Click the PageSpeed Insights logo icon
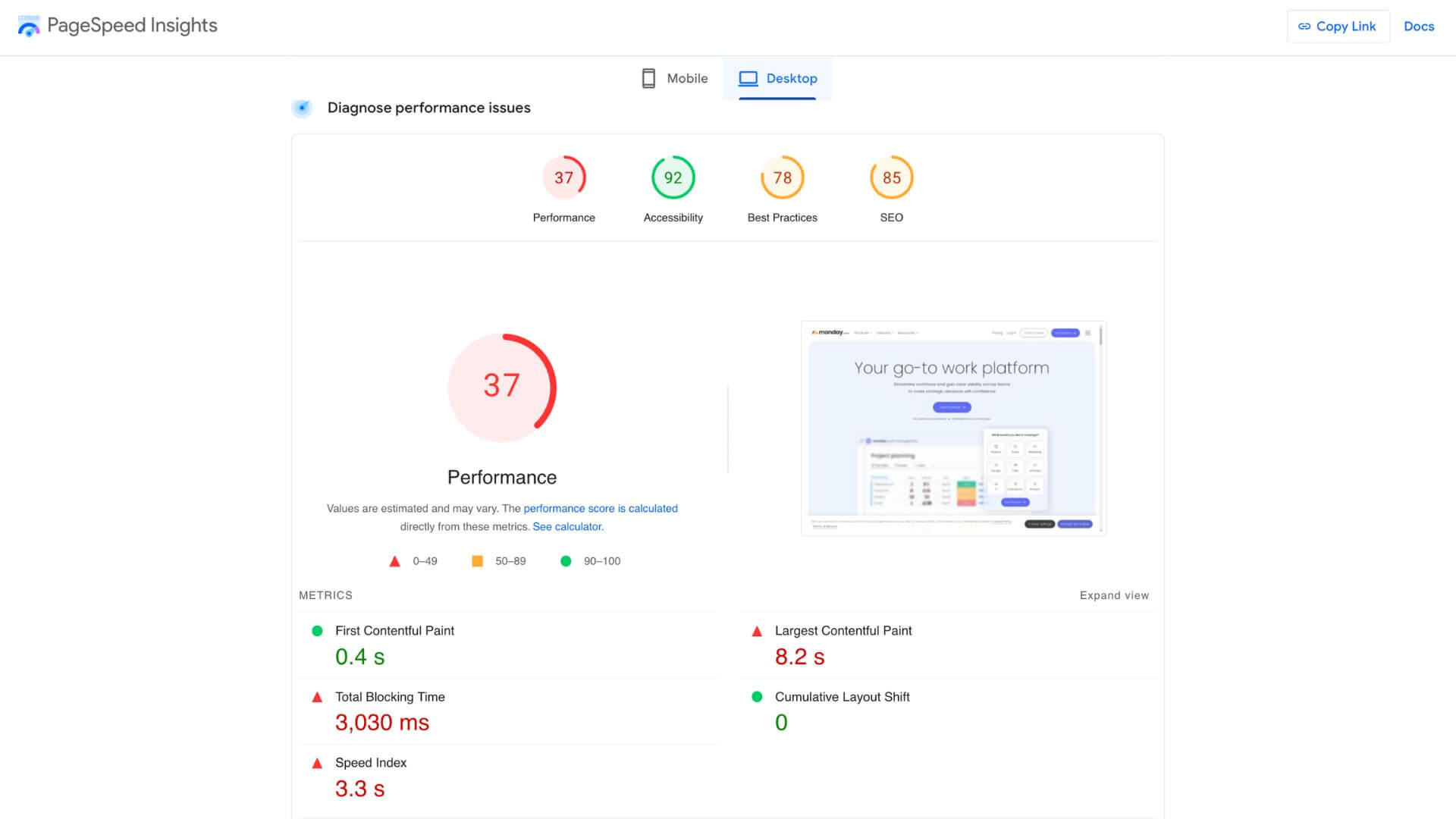This screenshot has width=1456, height=819. click(x=29, y=26)
